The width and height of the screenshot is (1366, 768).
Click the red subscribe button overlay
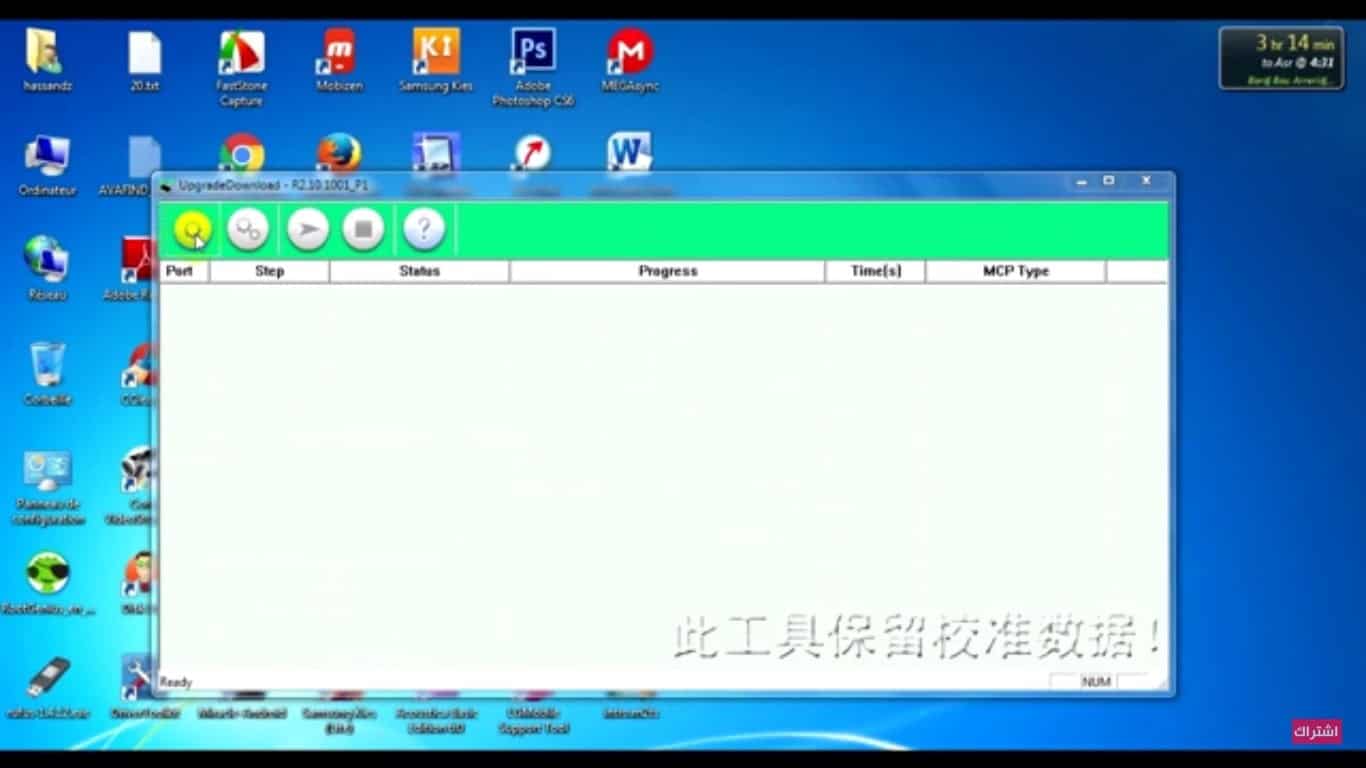click(x=1315, y=731)
